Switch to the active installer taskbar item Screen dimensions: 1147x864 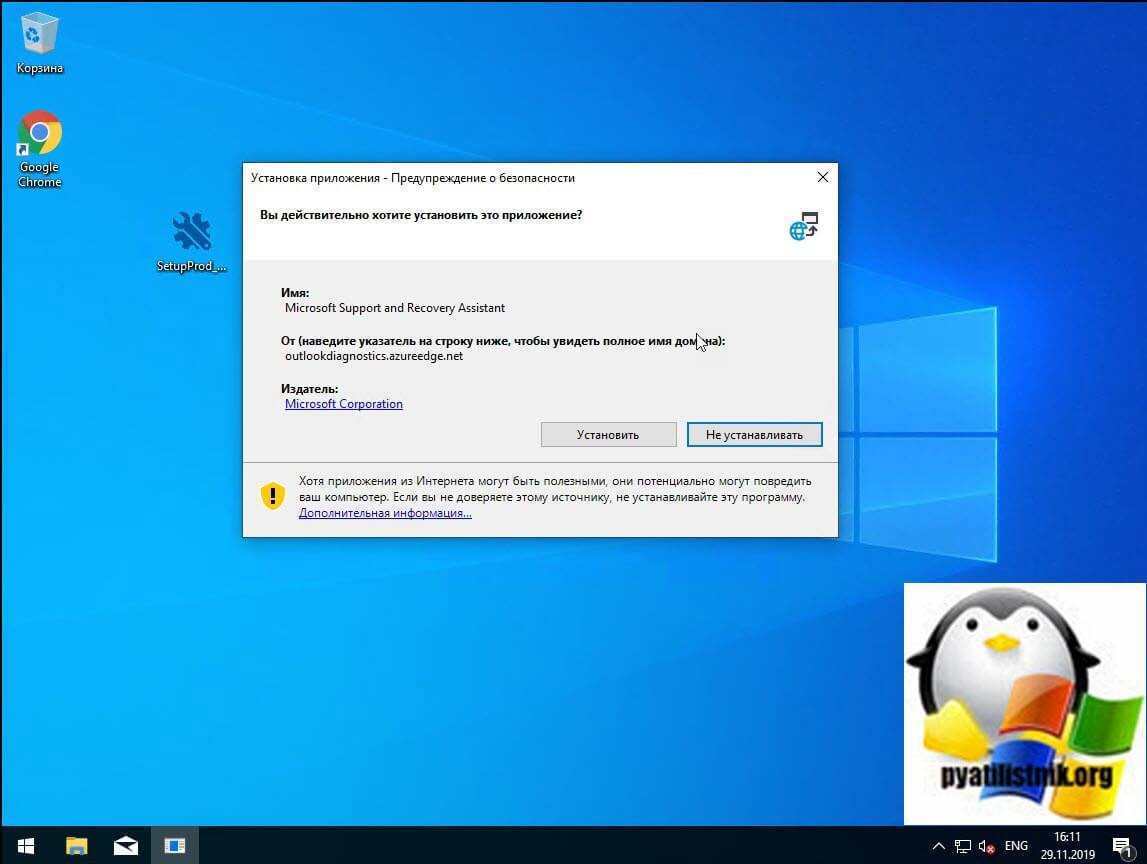click(x=175, y=845)
